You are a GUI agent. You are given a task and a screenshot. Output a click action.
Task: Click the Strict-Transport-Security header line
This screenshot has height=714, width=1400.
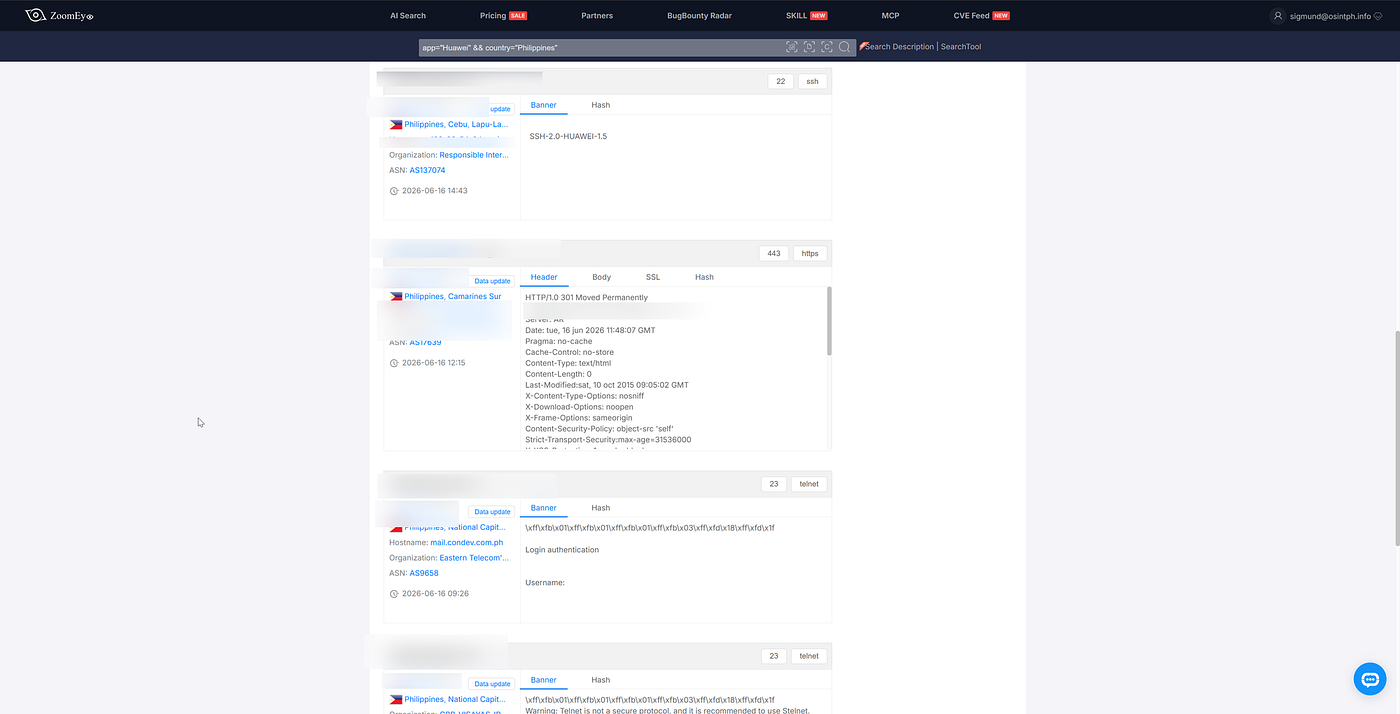point(608,440)
